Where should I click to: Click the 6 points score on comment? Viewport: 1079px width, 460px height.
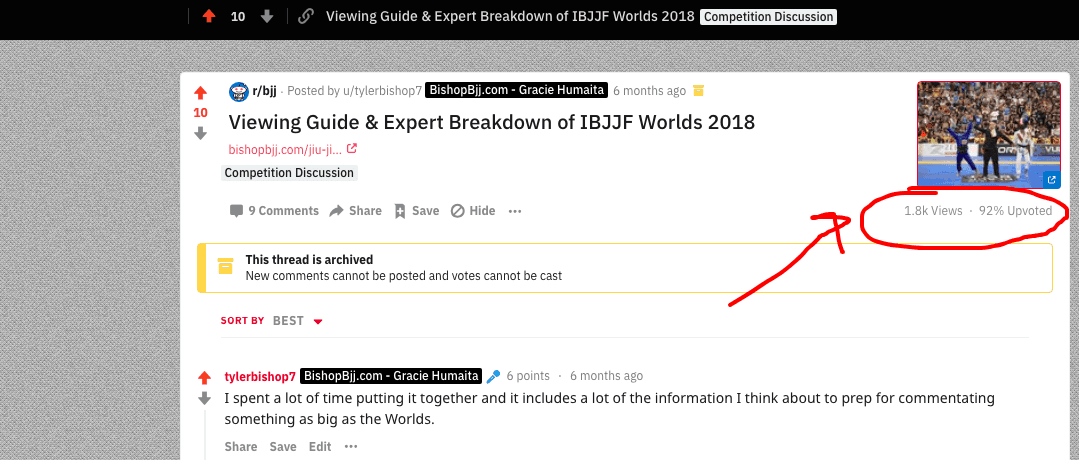coord(528,376)
